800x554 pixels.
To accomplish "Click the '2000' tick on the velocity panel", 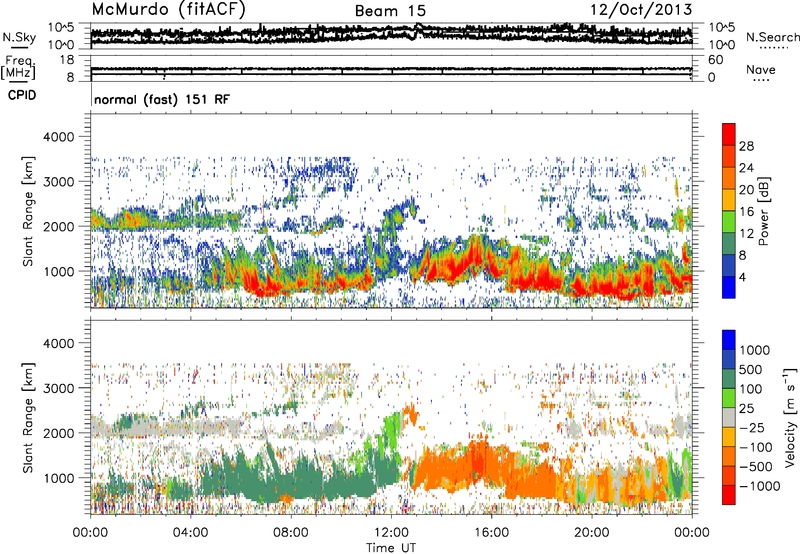I will tap(61, 433).
